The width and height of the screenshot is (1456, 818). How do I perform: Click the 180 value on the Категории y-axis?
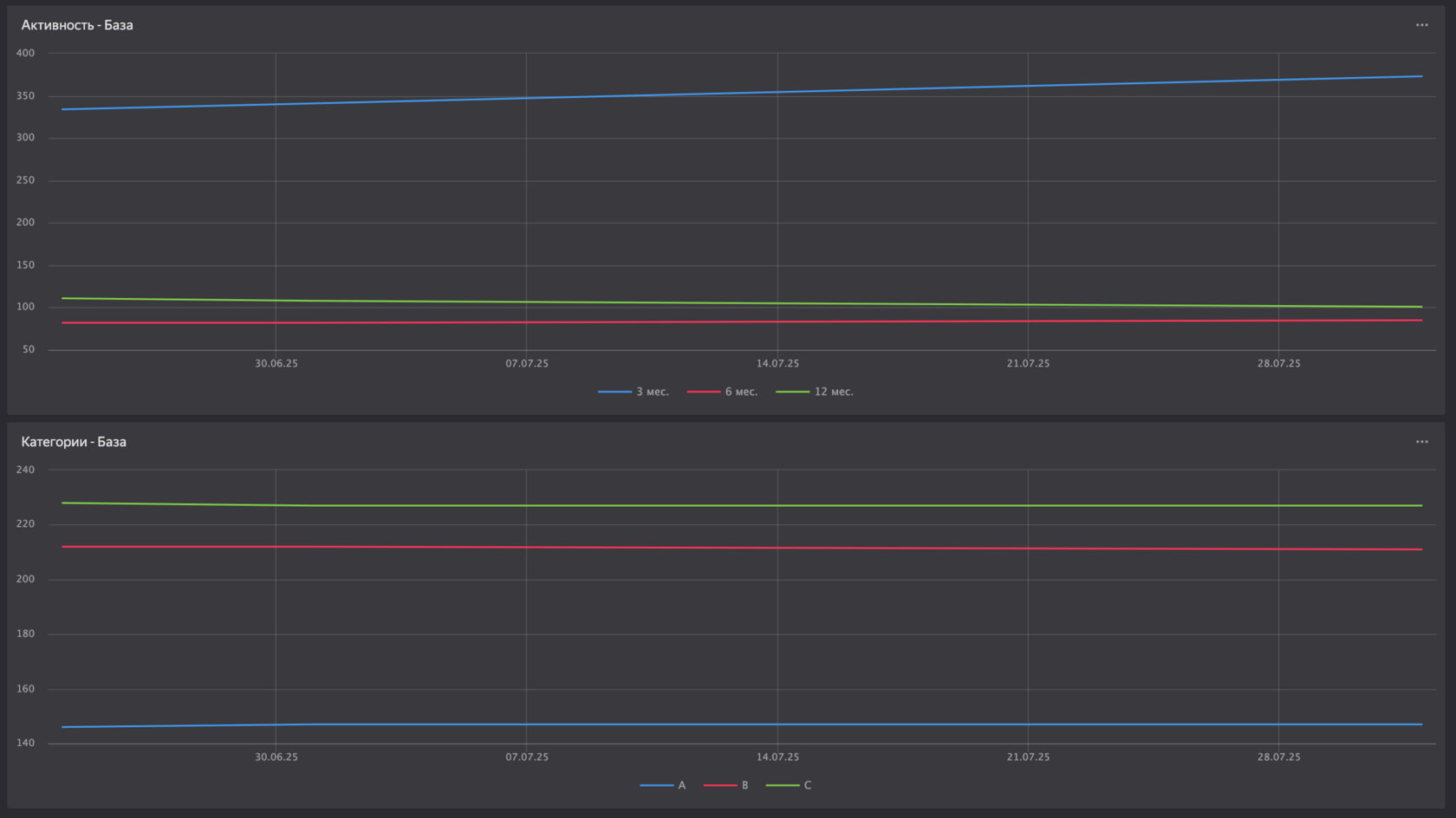click(x=26, y=633)
